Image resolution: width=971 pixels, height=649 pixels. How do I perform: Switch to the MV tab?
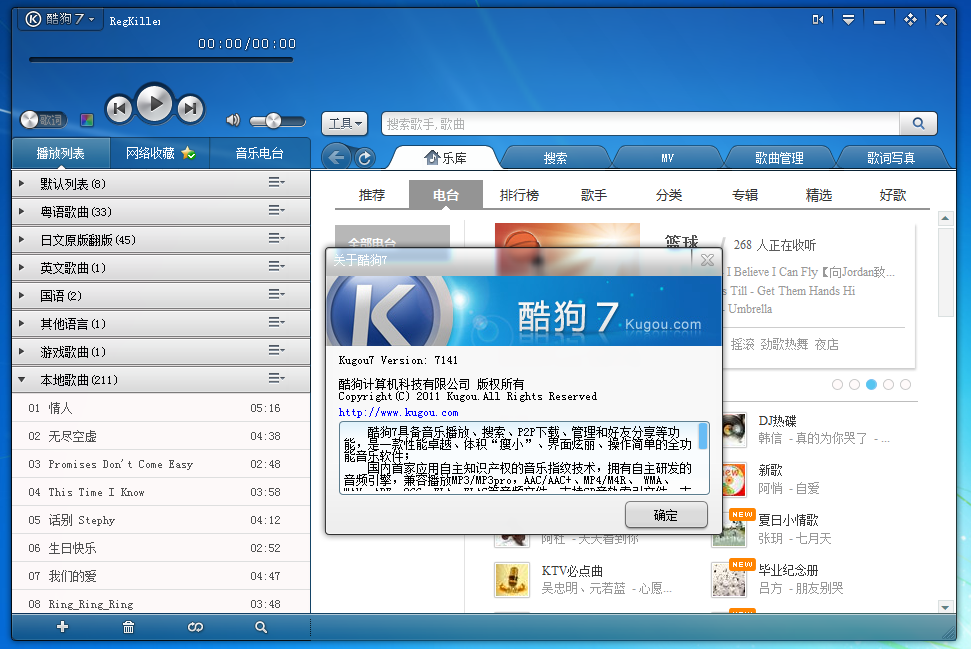[x=667, y=158]
